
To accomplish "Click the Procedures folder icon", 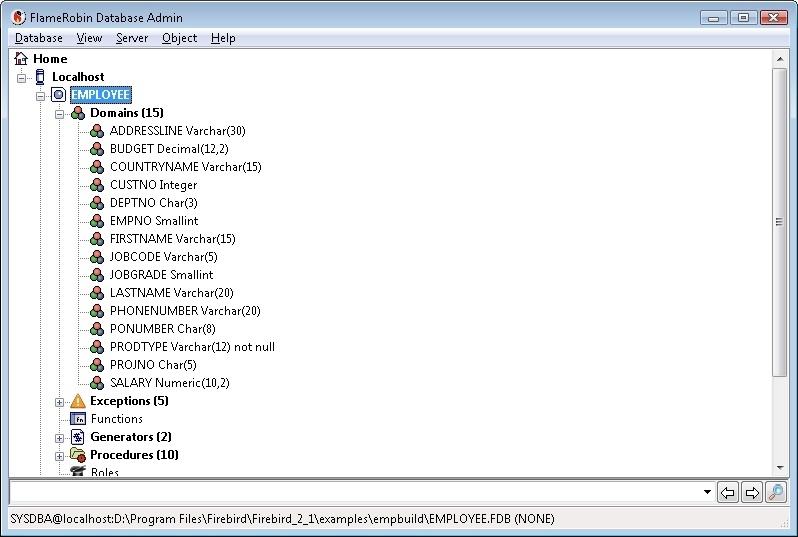I will pyautogui.click(x=78, y=455).
